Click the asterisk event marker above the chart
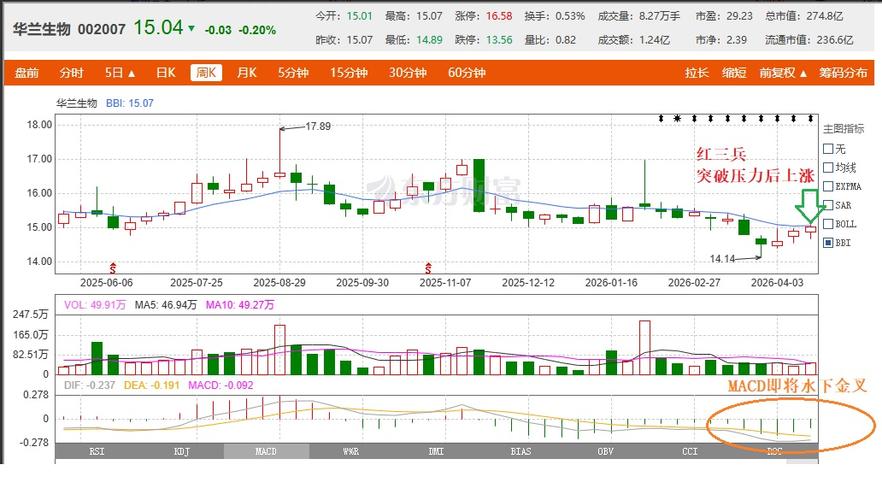Viewport: 882px width, 500px height. pos(677,119)
